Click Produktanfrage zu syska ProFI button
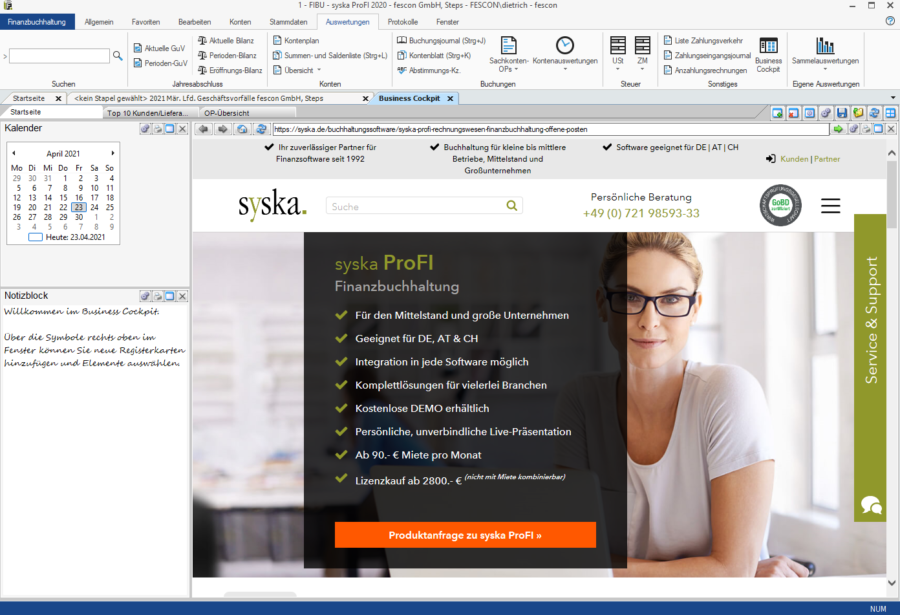Image resolution: width=900 pixels, height=615 pixels. coord(465,535)
